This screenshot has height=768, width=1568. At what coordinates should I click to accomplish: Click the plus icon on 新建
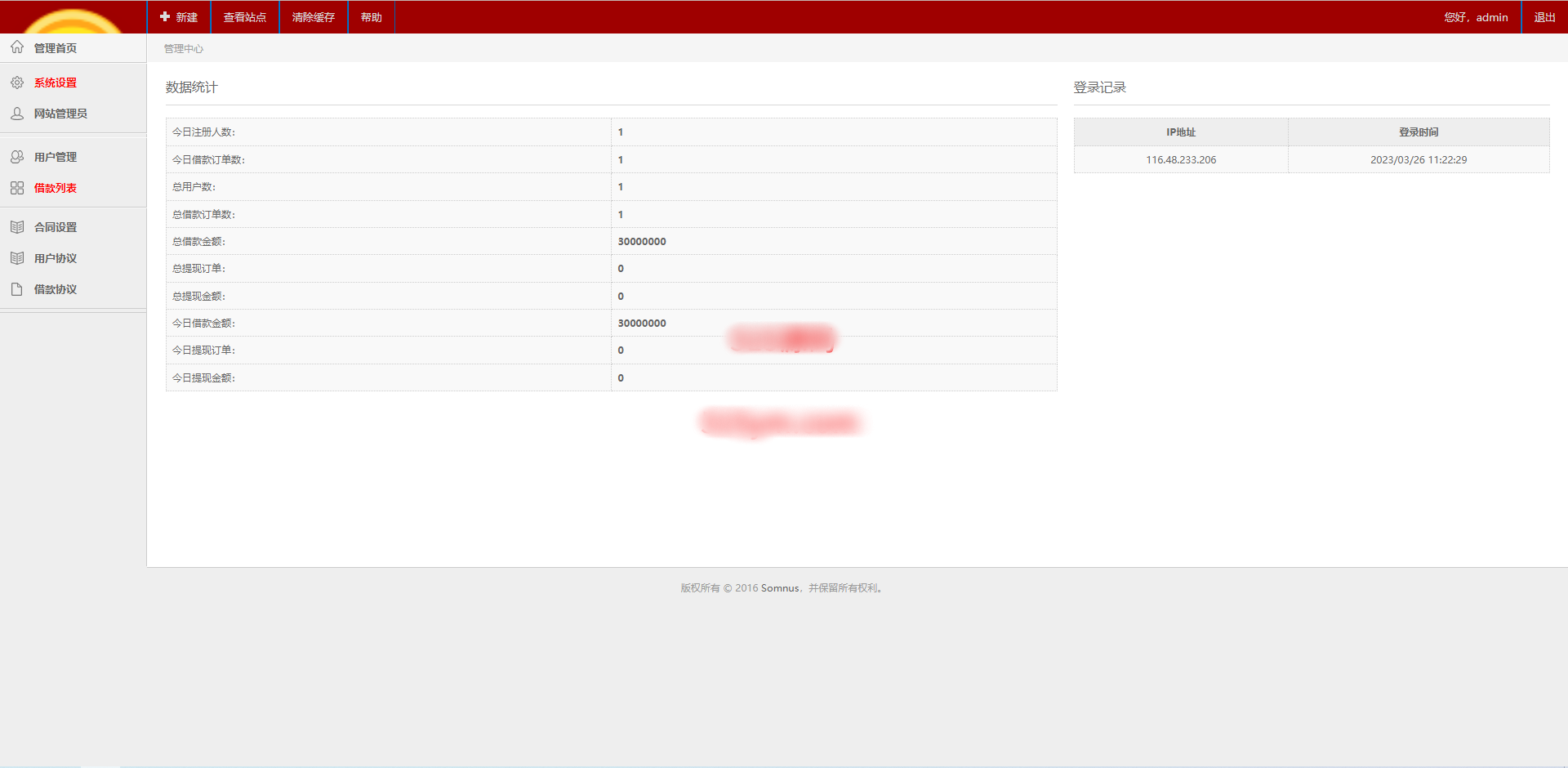165,16
